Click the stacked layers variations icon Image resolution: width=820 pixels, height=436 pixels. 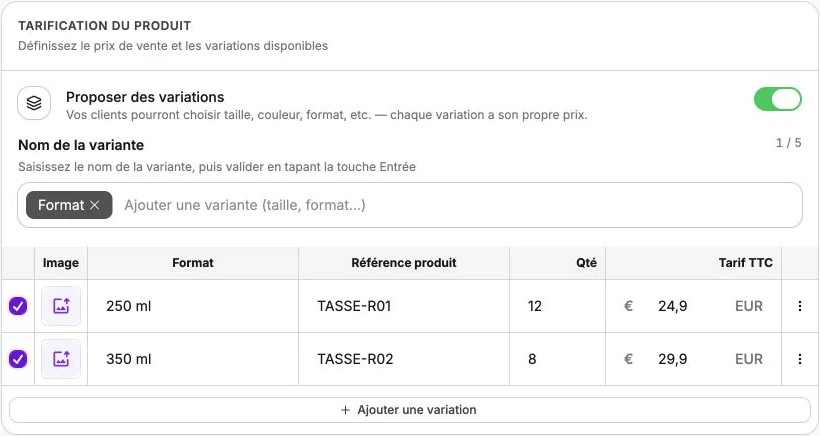point(34,104)
